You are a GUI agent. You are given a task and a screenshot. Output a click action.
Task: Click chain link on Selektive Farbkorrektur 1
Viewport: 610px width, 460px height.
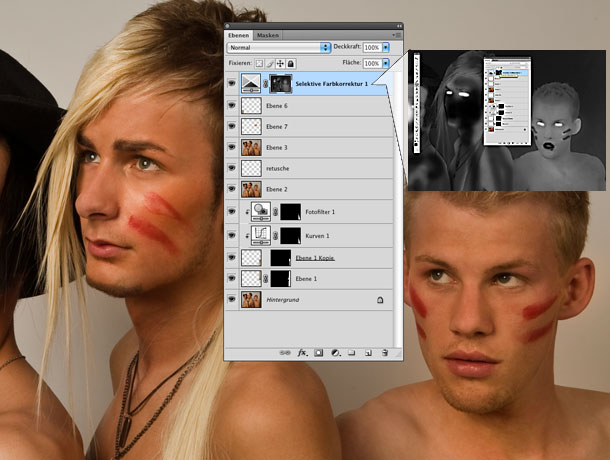pos(266,84)
